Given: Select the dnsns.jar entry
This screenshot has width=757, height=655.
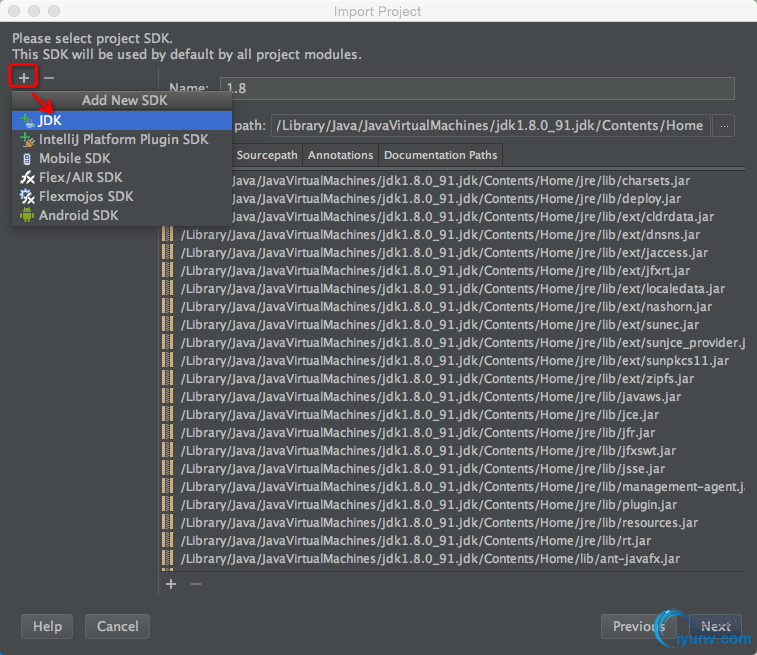Looking at the screenshot, I should (454, 235).
